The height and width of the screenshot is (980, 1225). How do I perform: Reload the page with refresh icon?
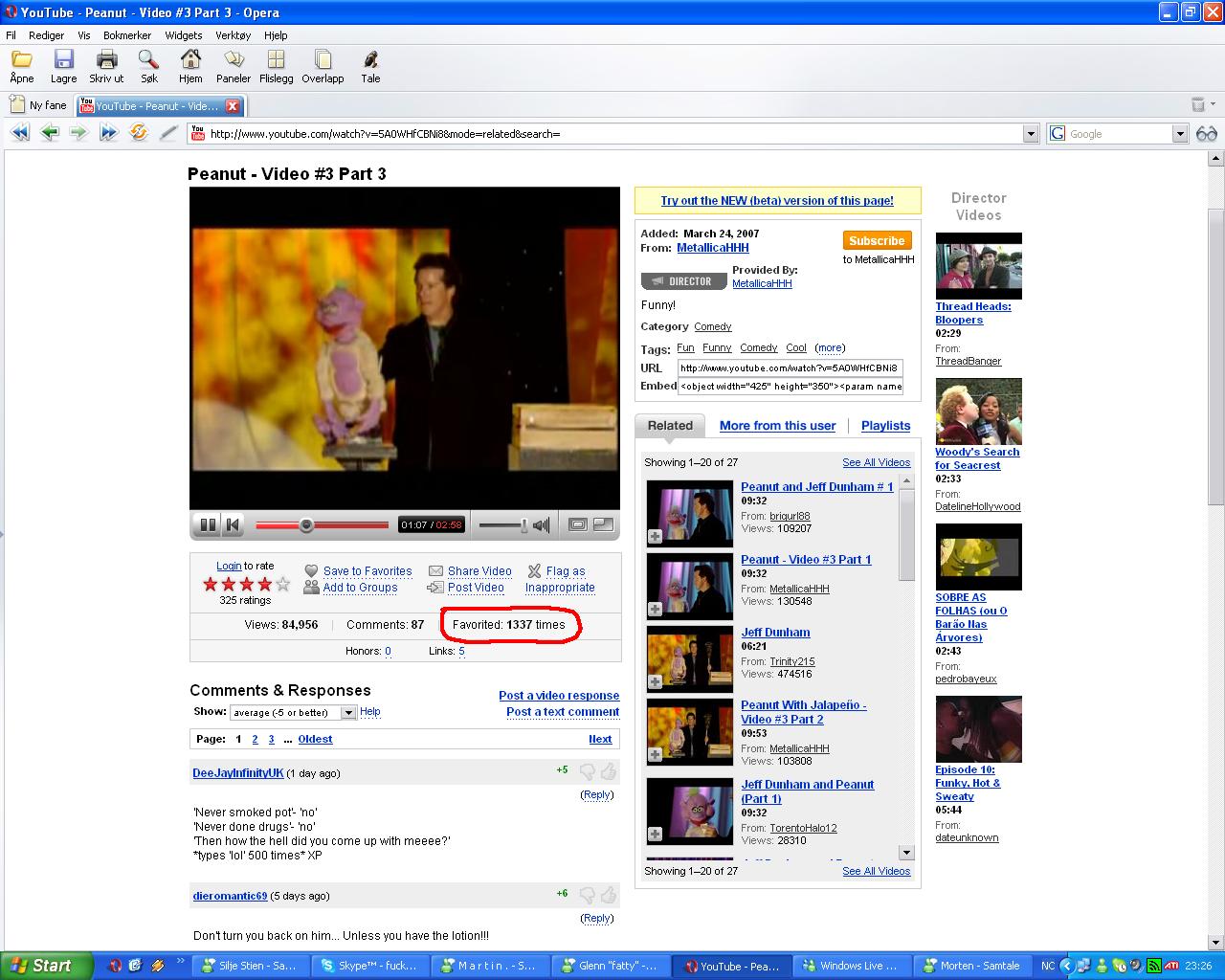click(x=139, y=133)
